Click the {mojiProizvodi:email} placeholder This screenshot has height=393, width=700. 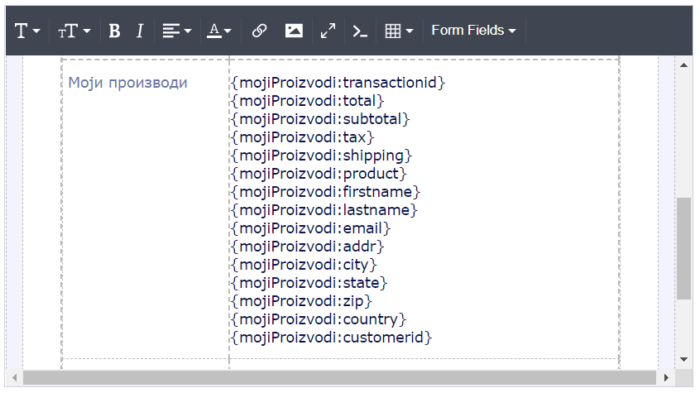click(311, 228)
